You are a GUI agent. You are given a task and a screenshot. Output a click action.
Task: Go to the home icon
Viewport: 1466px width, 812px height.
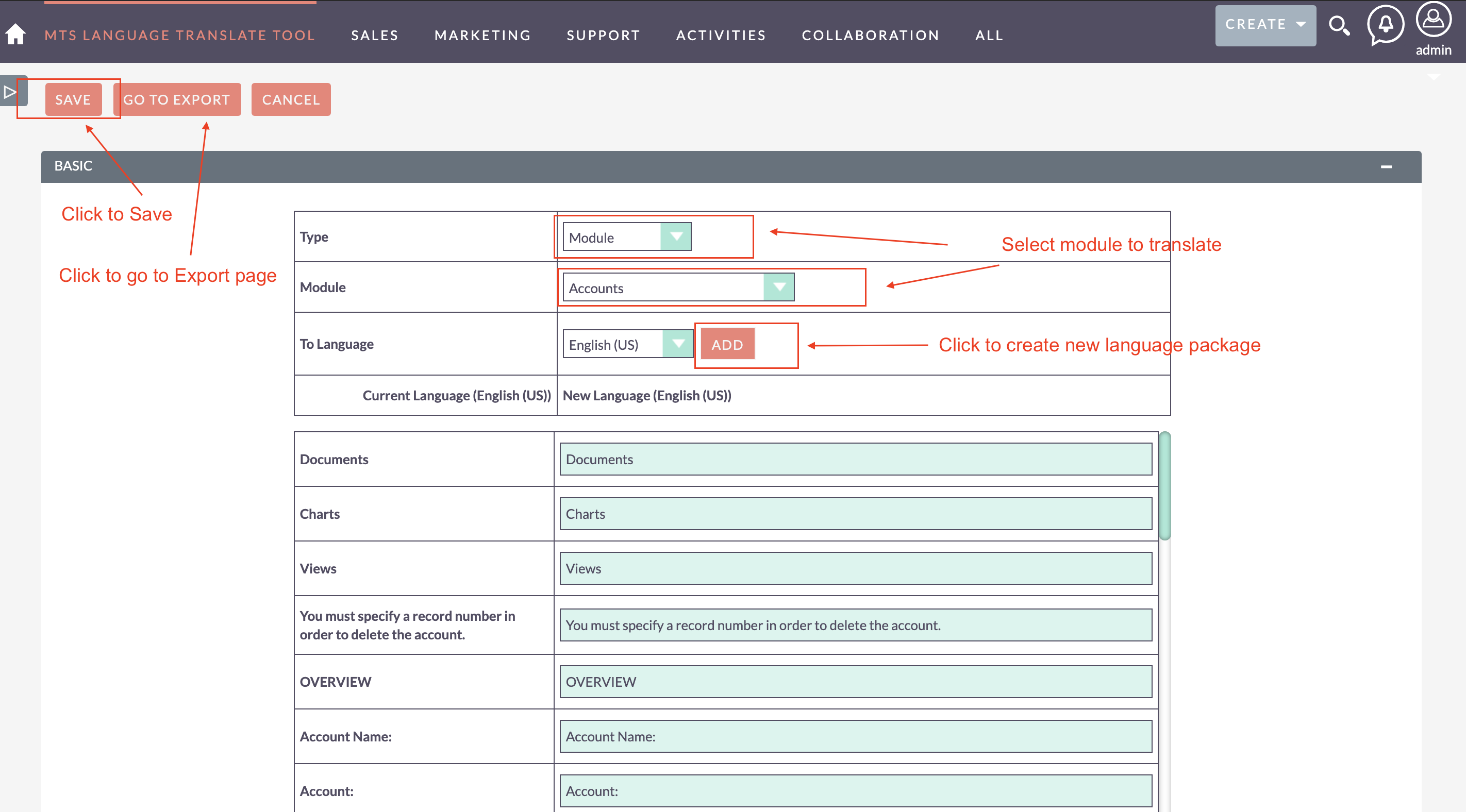point(15,34)
